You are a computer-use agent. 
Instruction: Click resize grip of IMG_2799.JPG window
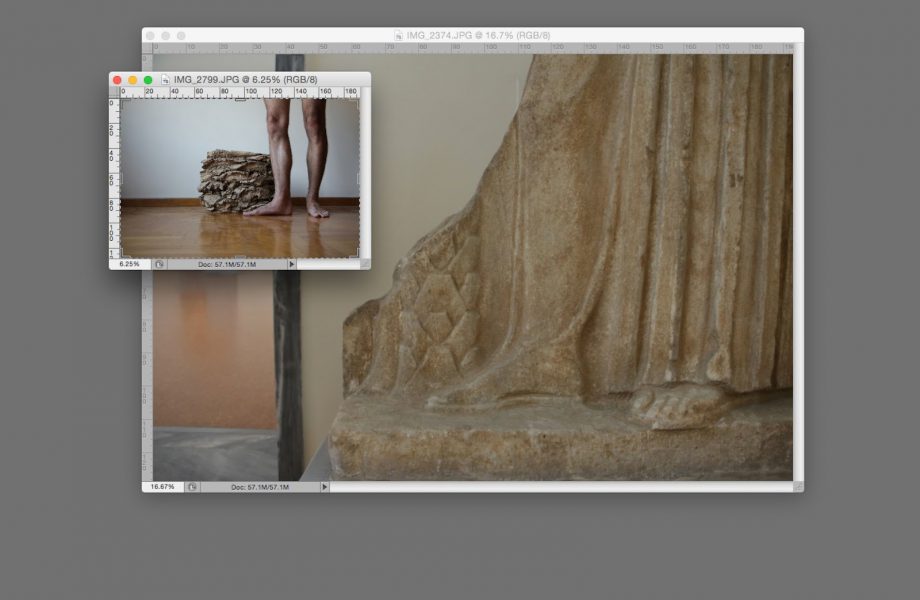point(364,264)
